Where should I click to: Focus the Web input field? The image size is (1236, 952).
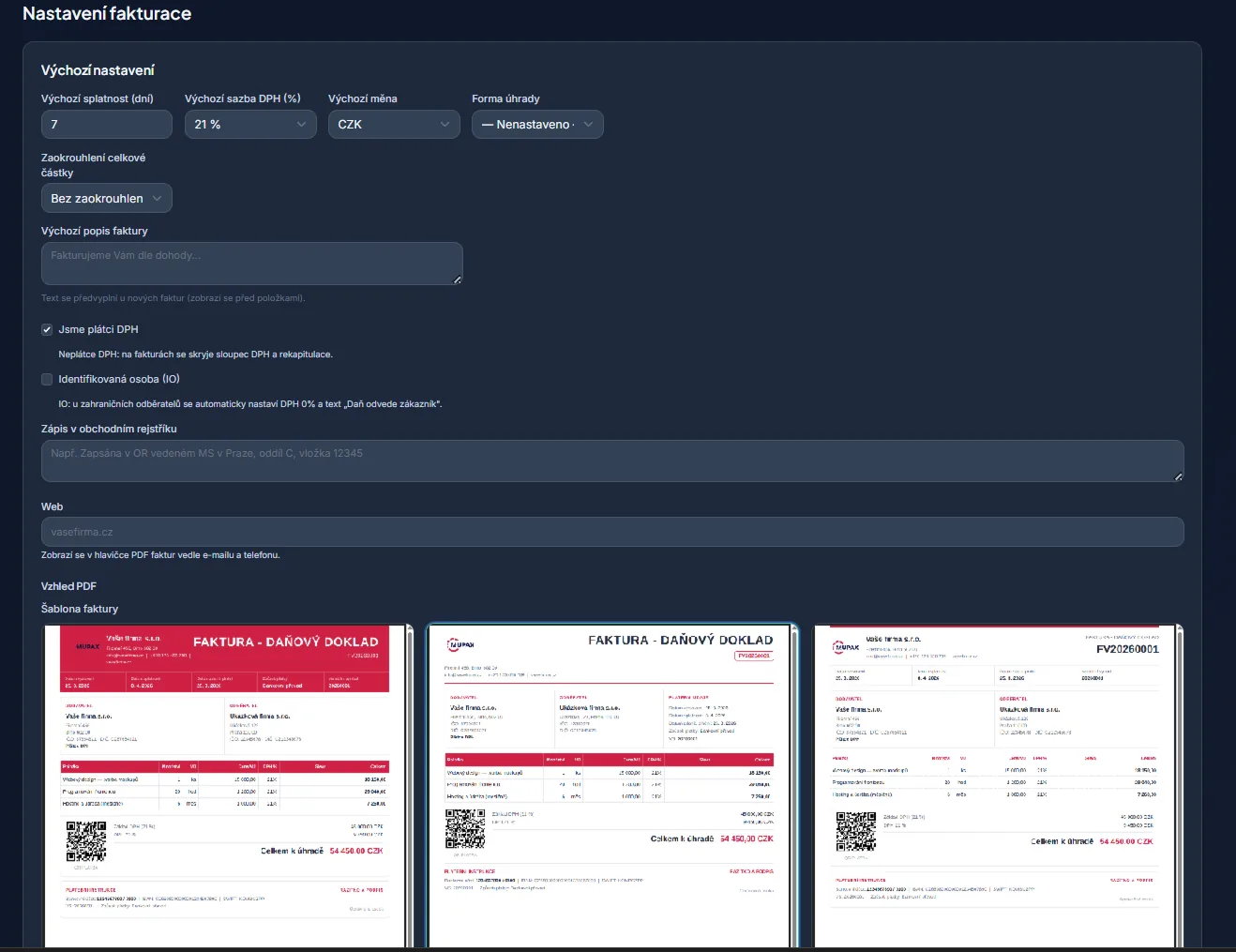(612, 532)
